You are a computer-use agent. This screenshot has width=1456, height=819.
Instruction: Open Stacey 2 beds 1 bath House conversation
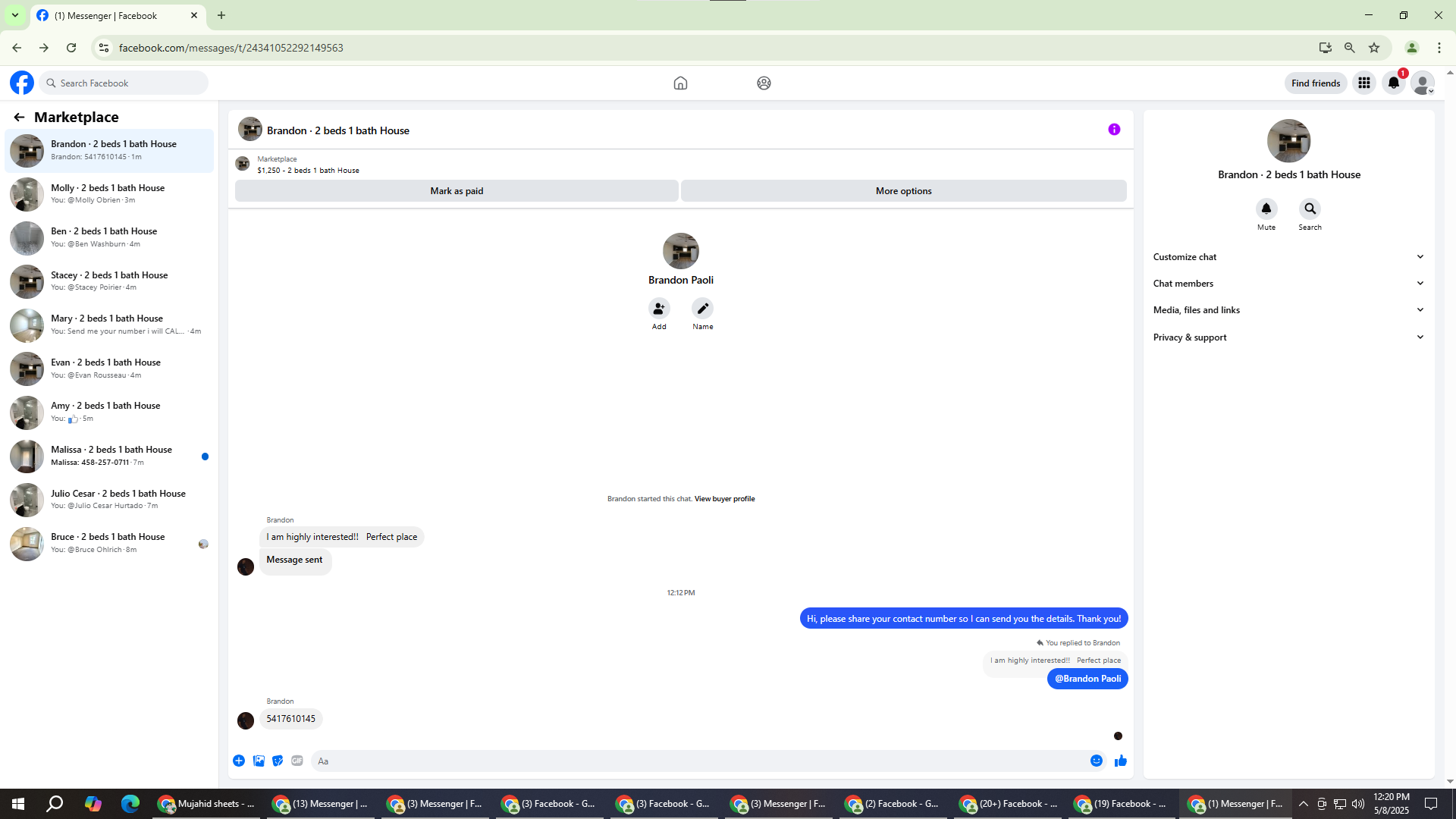(x=109, y=281)
